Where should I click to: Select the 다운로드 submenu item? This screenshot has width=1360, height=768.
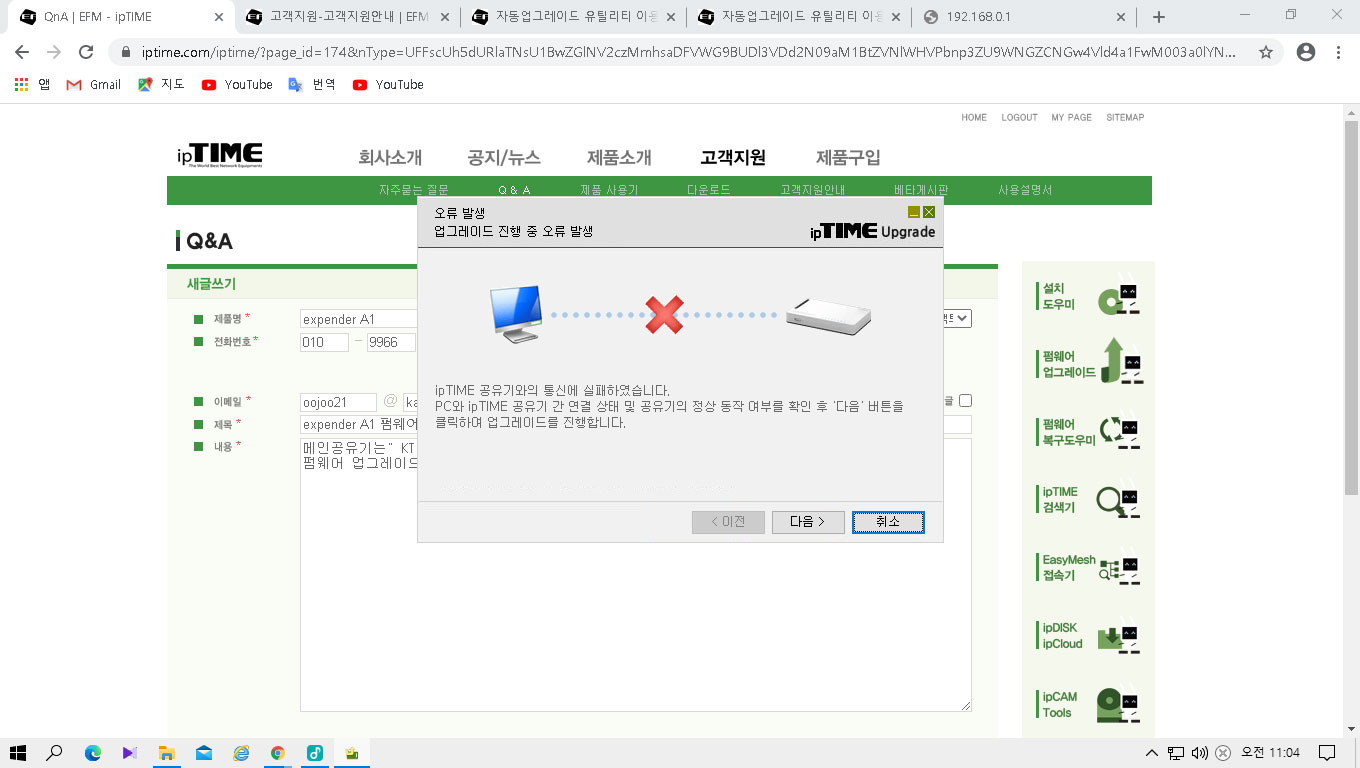(x=708, y=190)
